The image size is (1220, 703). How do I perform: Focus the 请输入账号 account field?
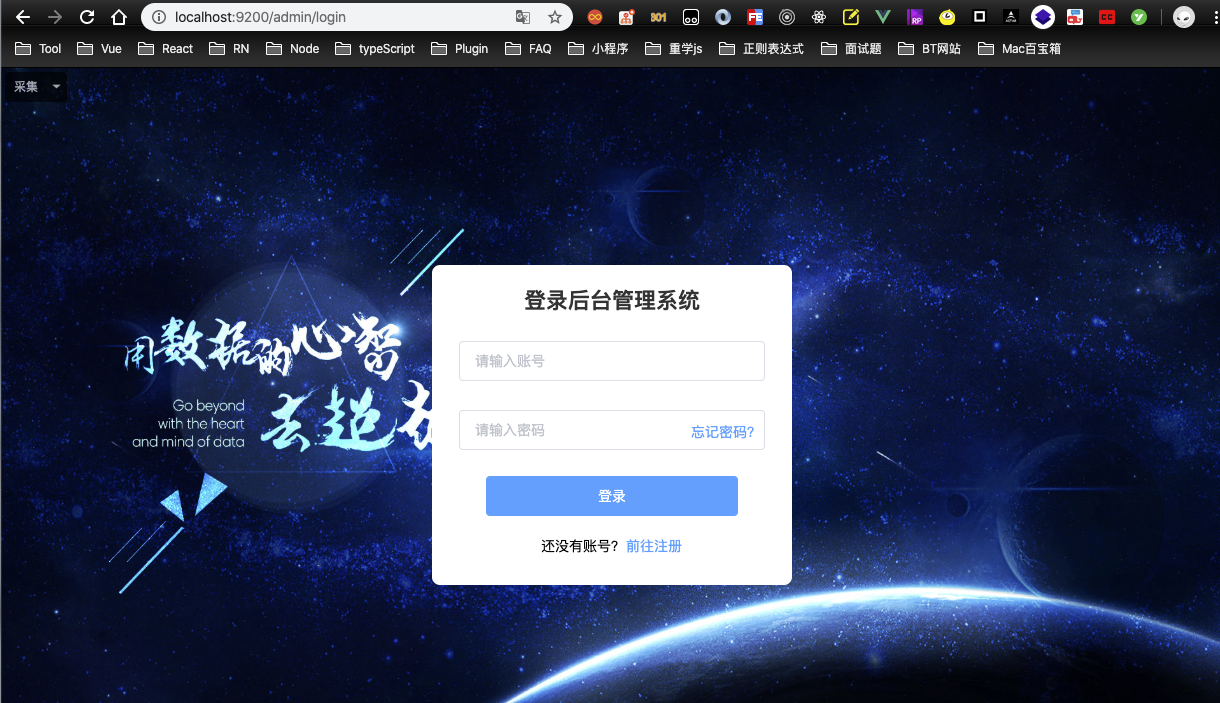coord(612,361)
